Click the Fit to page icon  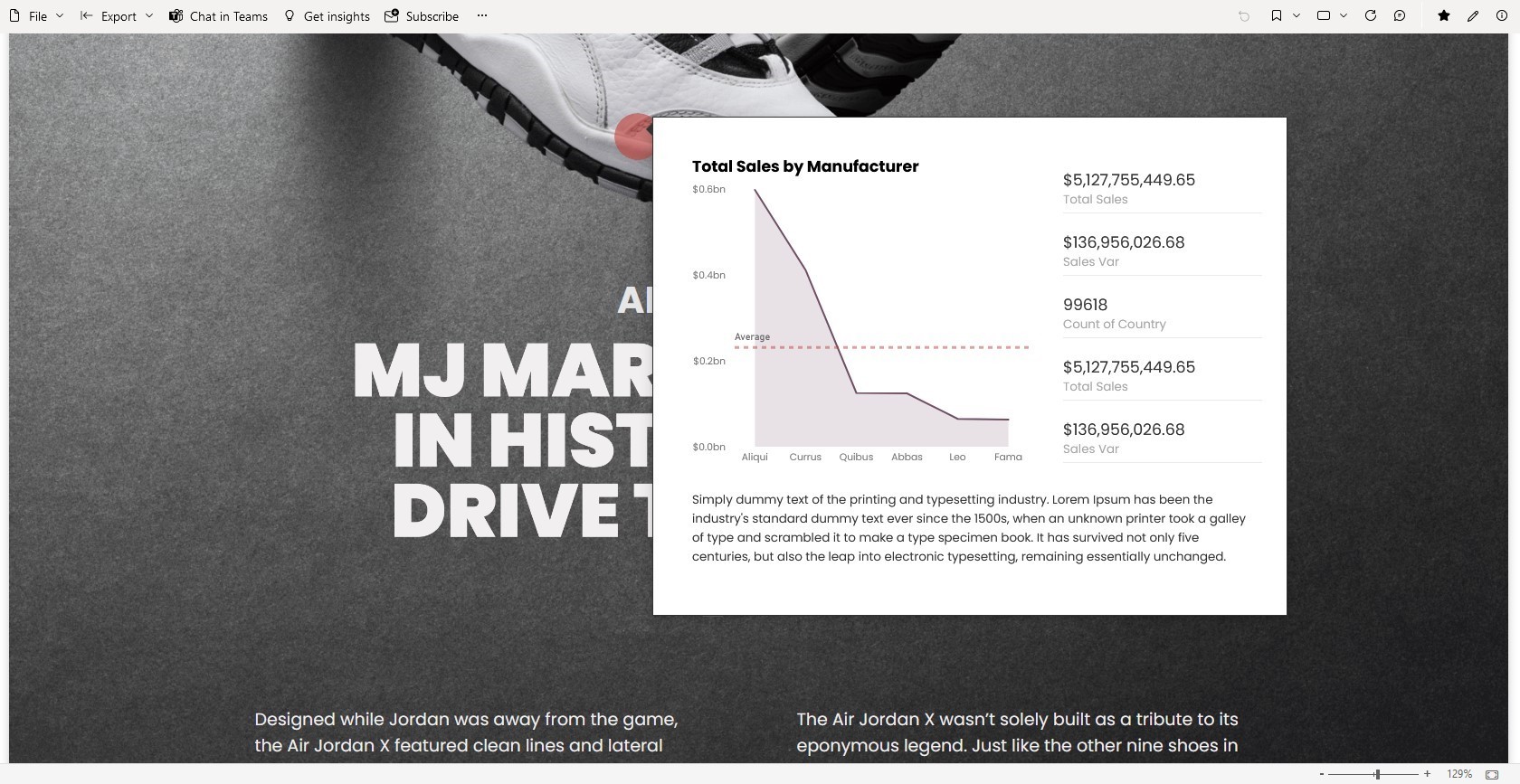(1492, 774)
